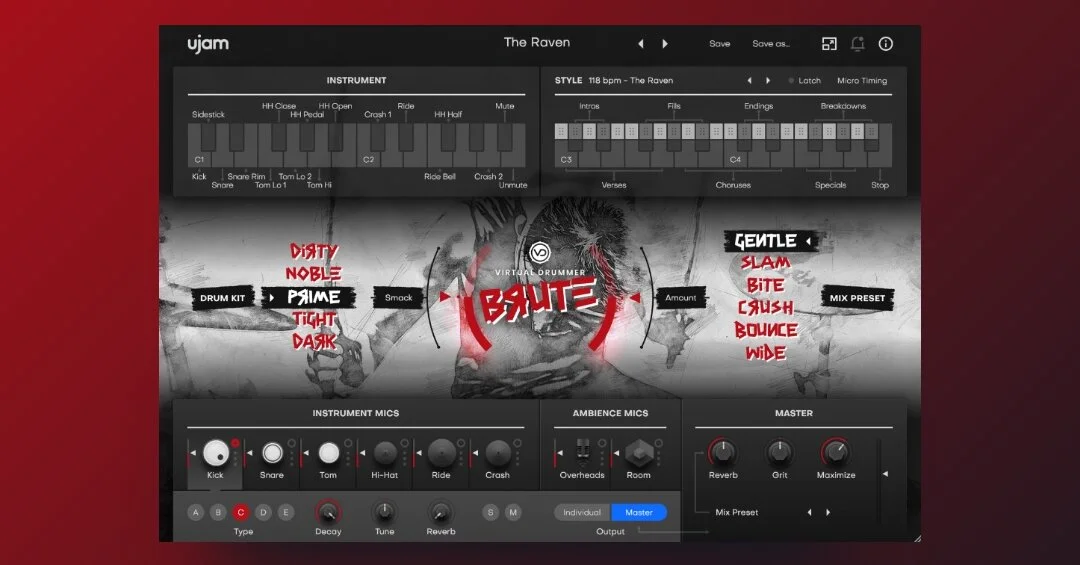1080x565 pixels.
Task: Select kick Type E
Action: tap(286, 512)
